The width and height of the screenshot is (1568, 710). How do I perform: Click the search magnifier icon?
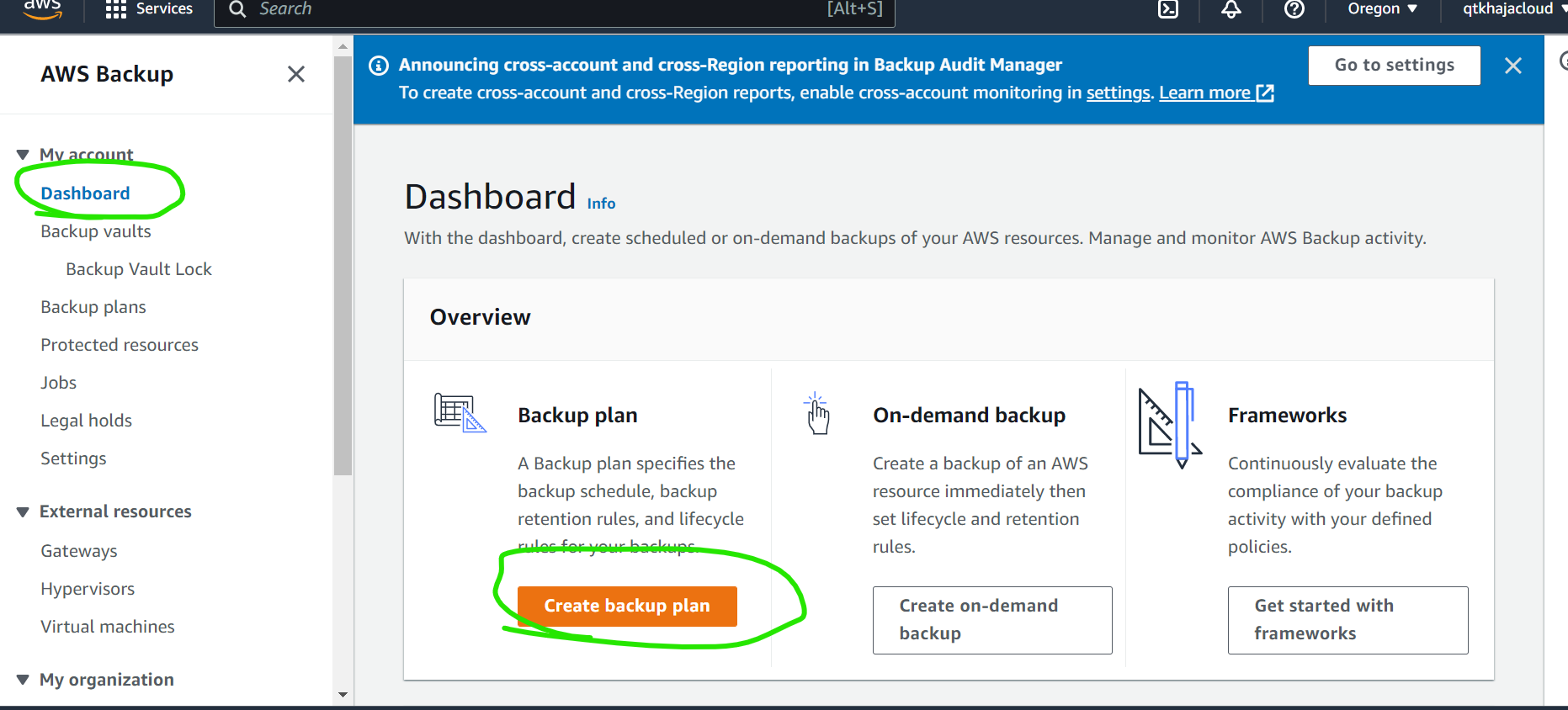coord(237,9)
